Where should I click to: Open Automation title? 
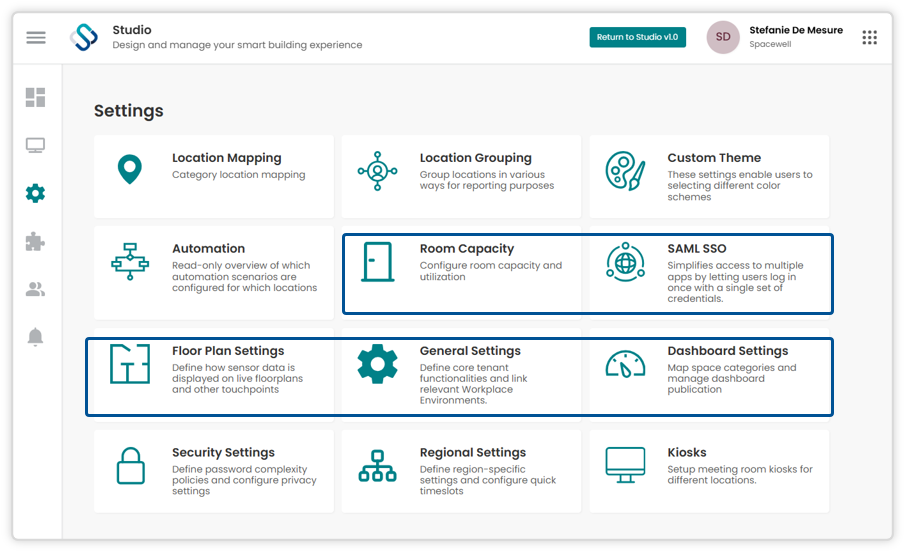coord(208,248)
